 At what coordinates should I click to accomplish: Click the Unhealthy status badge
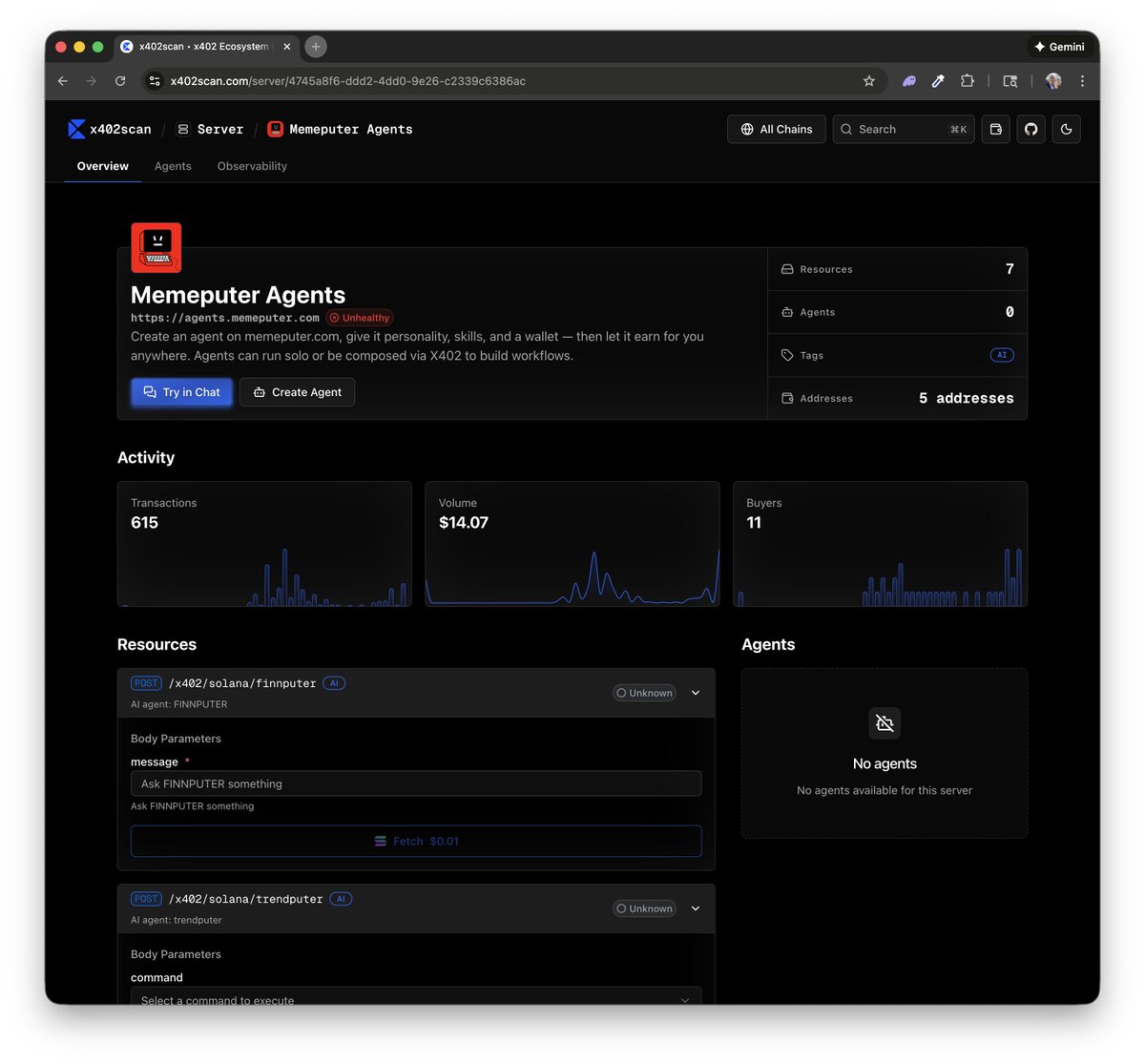pyautogui.click(x=360, y=318)
